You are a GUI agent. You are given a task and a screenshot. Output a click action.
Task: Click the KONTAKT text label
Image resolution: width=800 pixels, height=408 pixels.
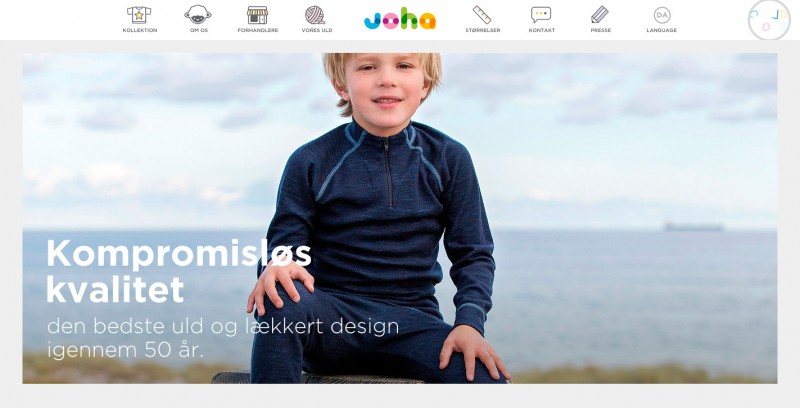(542, 31)
